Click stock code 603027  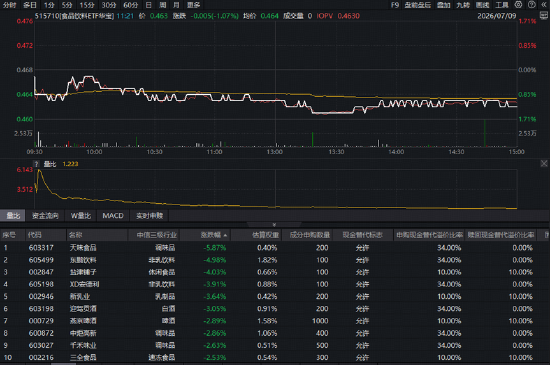tap(41, 345)
